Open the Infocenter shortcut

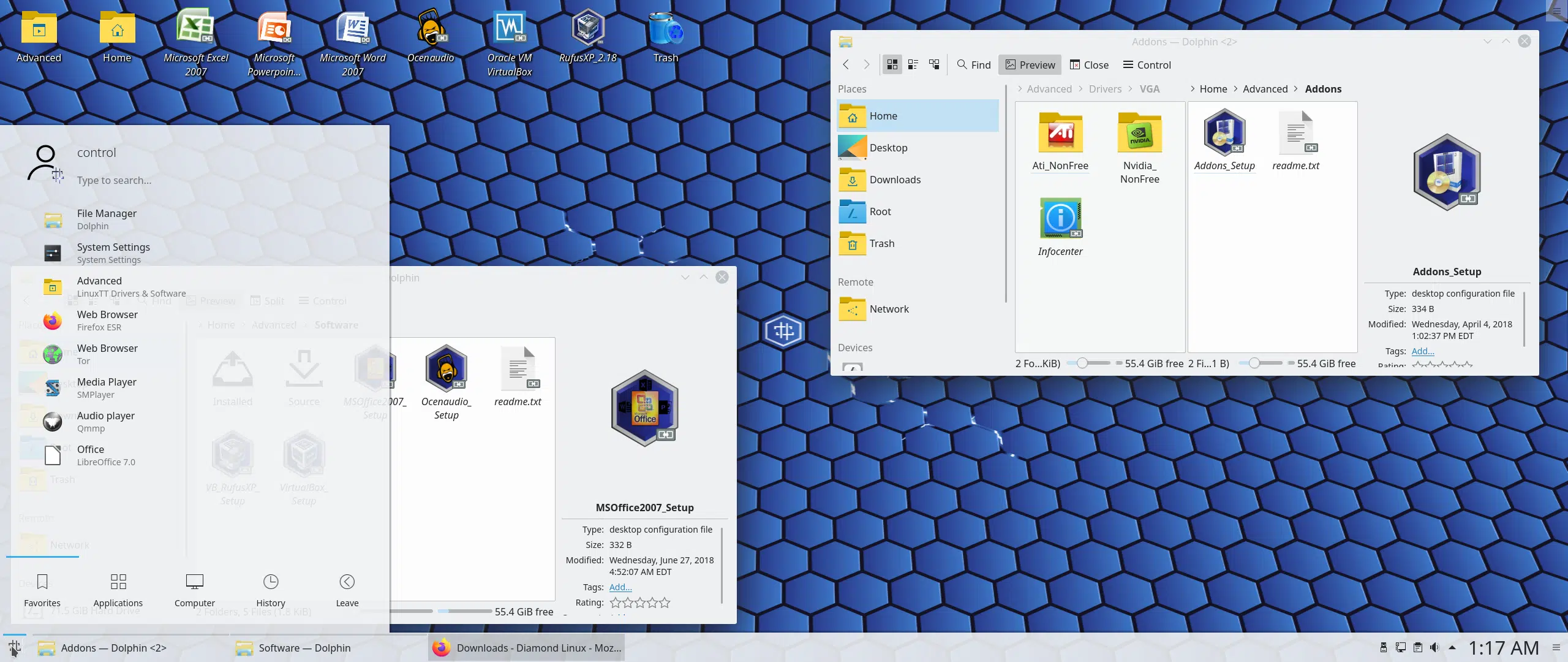(x=1060, y=227)
